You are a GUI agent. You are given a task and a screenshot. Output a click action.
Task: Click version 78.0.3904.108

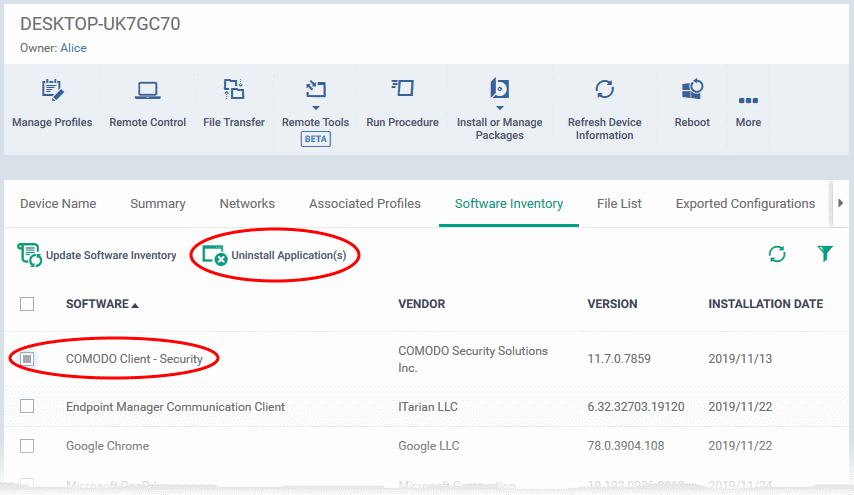click(x=626, y=446)
